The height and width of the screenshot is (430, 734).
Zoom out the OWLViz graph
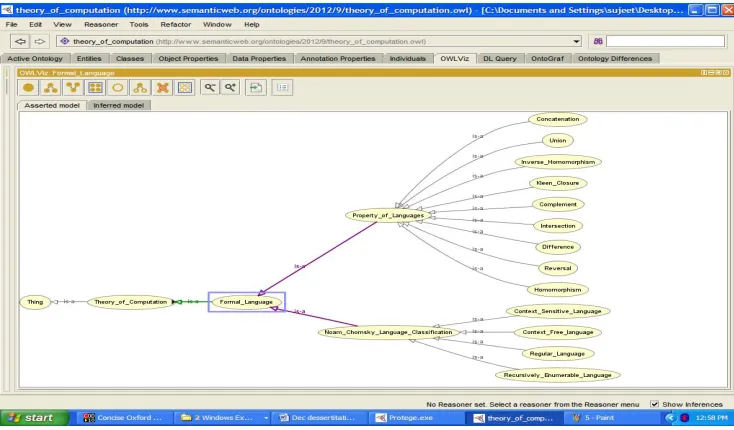click(x=210, y=87)
